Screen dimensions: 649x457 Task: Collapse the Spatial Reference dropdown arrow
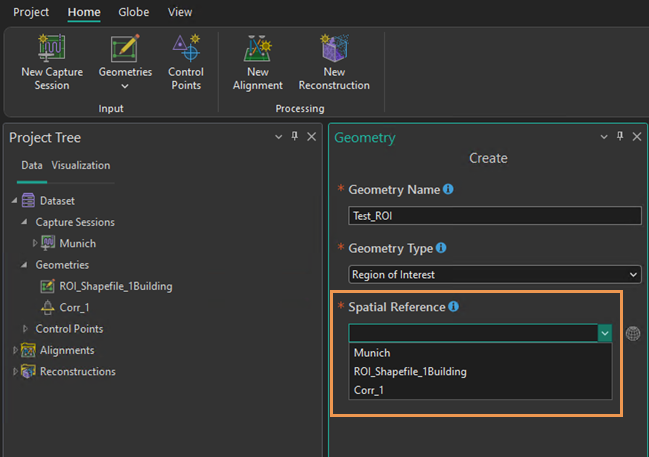604,334
